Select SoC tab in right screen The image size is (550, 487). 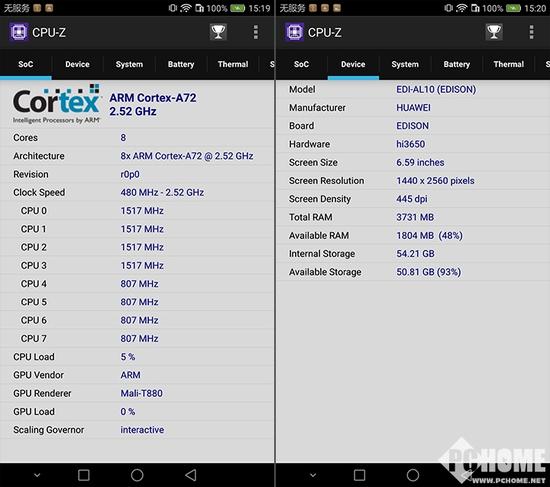[301, 64]
